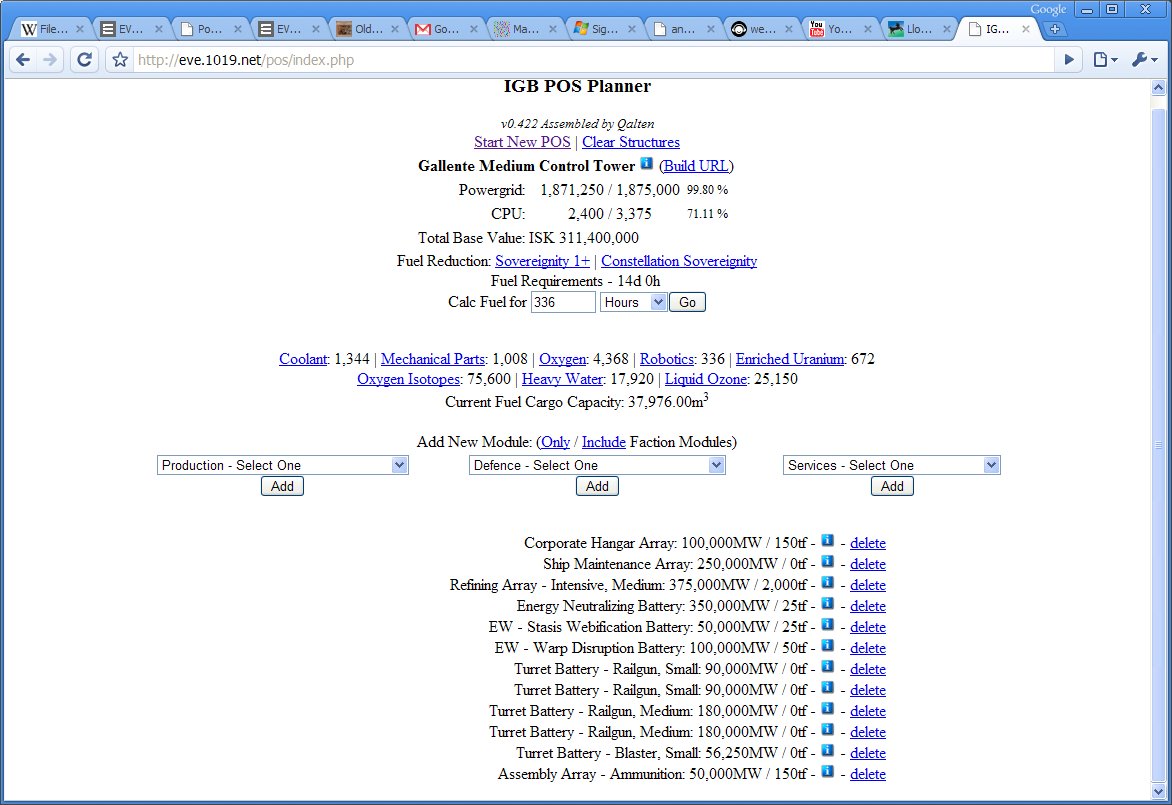Click info icon for Blaster Small turret

tap(827, 750)
